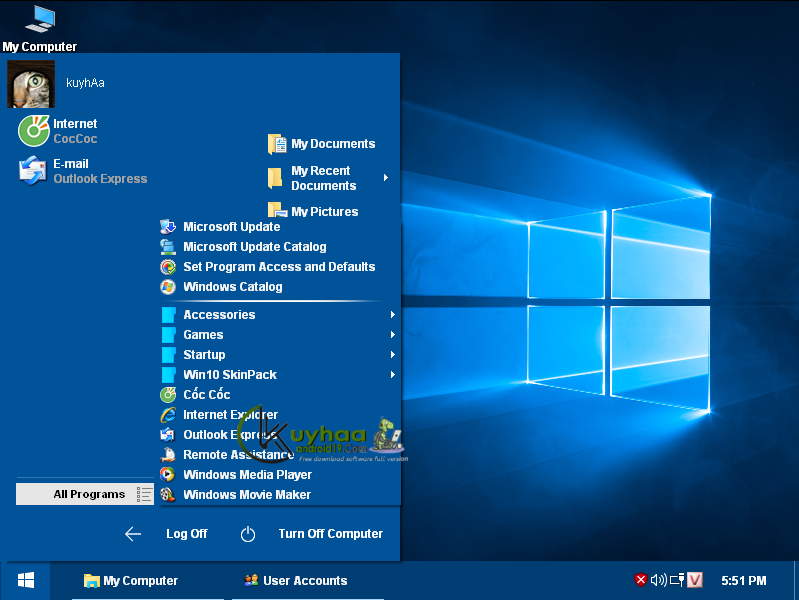Select the Microsoft Update menu entry text

point(231,226)
